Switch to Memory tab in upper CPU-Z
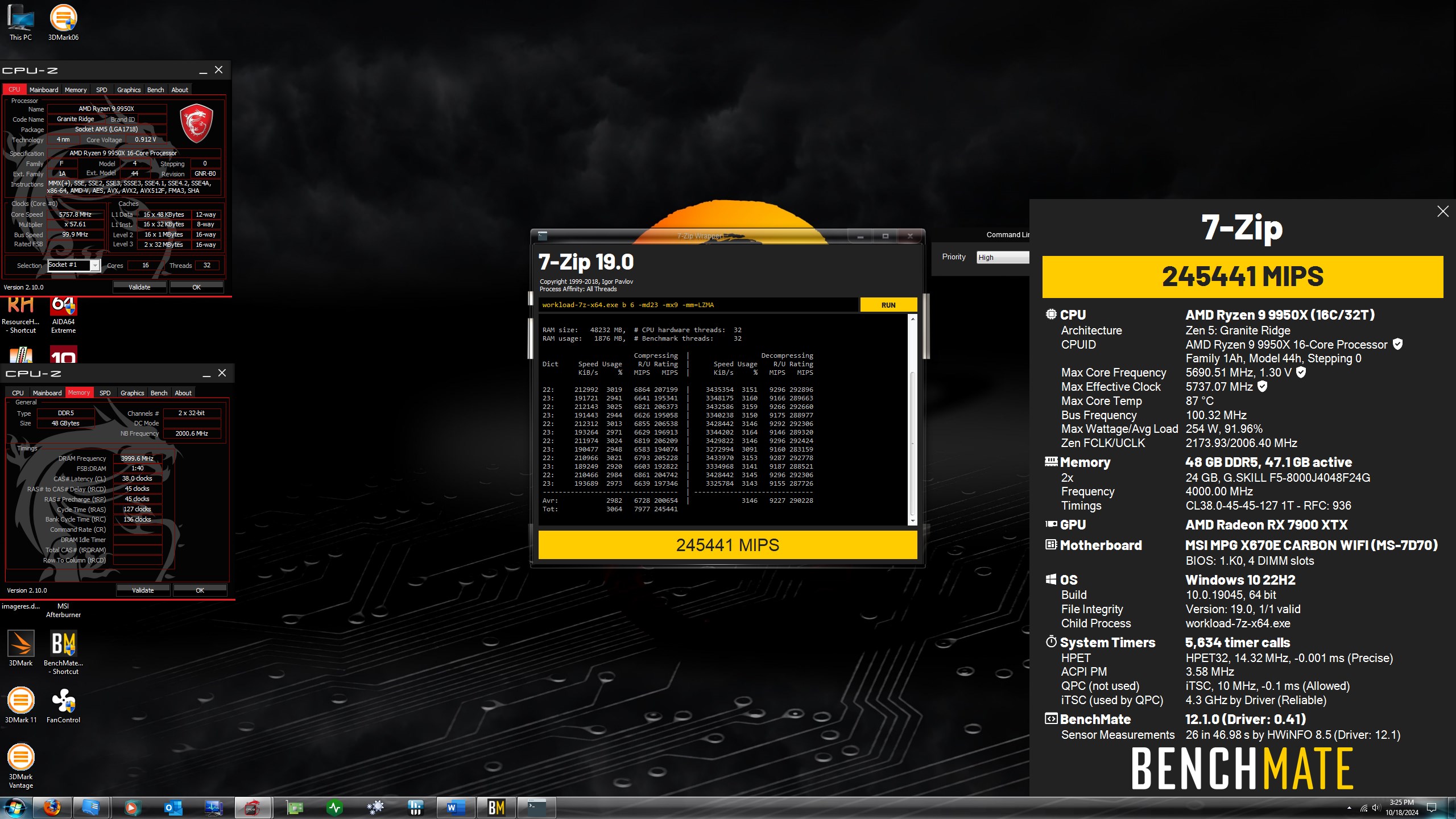The image size is (1456, 819). point(76,90)
